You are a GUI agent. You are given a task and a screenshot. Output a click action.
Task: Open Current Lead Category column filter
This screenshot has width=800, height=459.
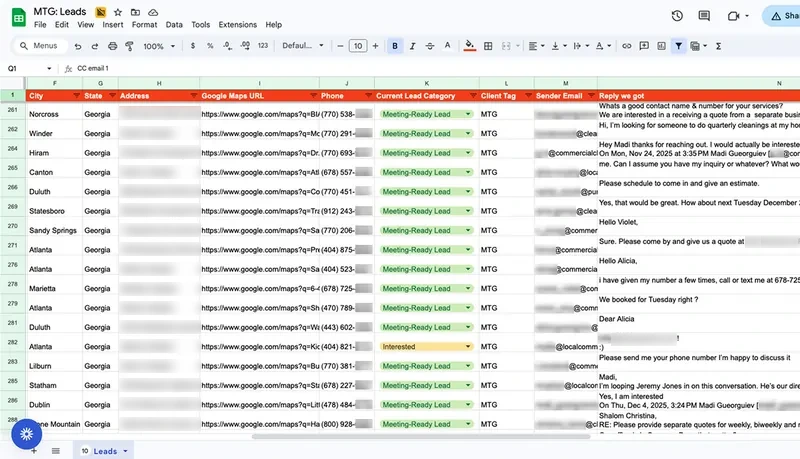click(x=473, y=96)
